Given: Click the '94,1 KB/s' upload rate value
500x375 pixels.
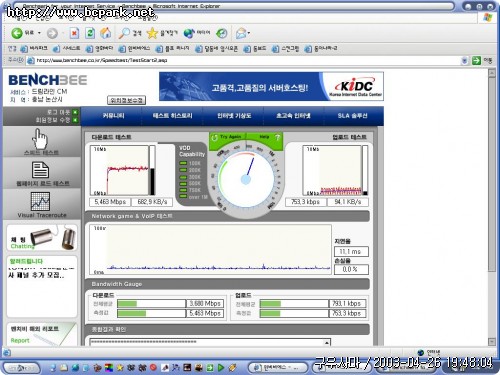Looking at the screenshot, I should pos(348,202).
